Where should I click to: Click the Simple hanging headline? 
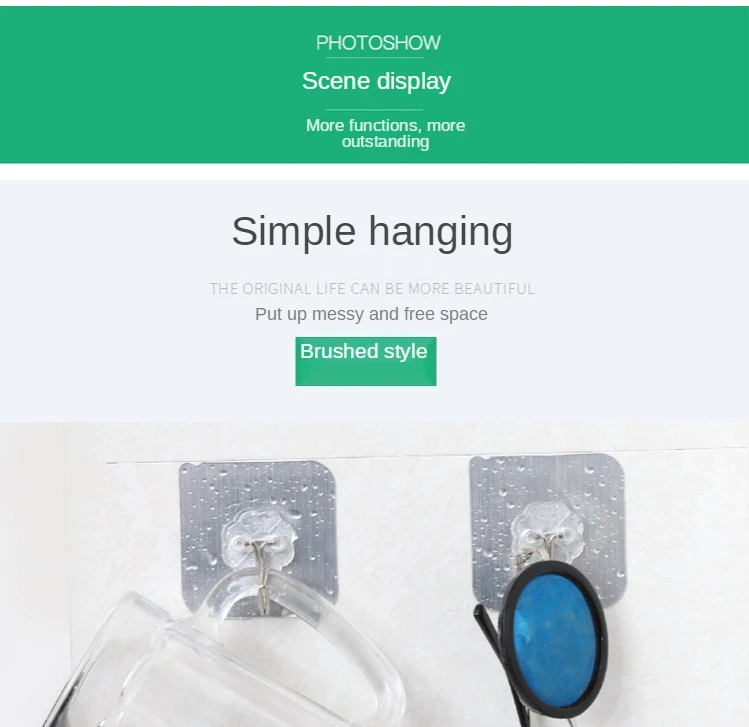pos(372,231)
